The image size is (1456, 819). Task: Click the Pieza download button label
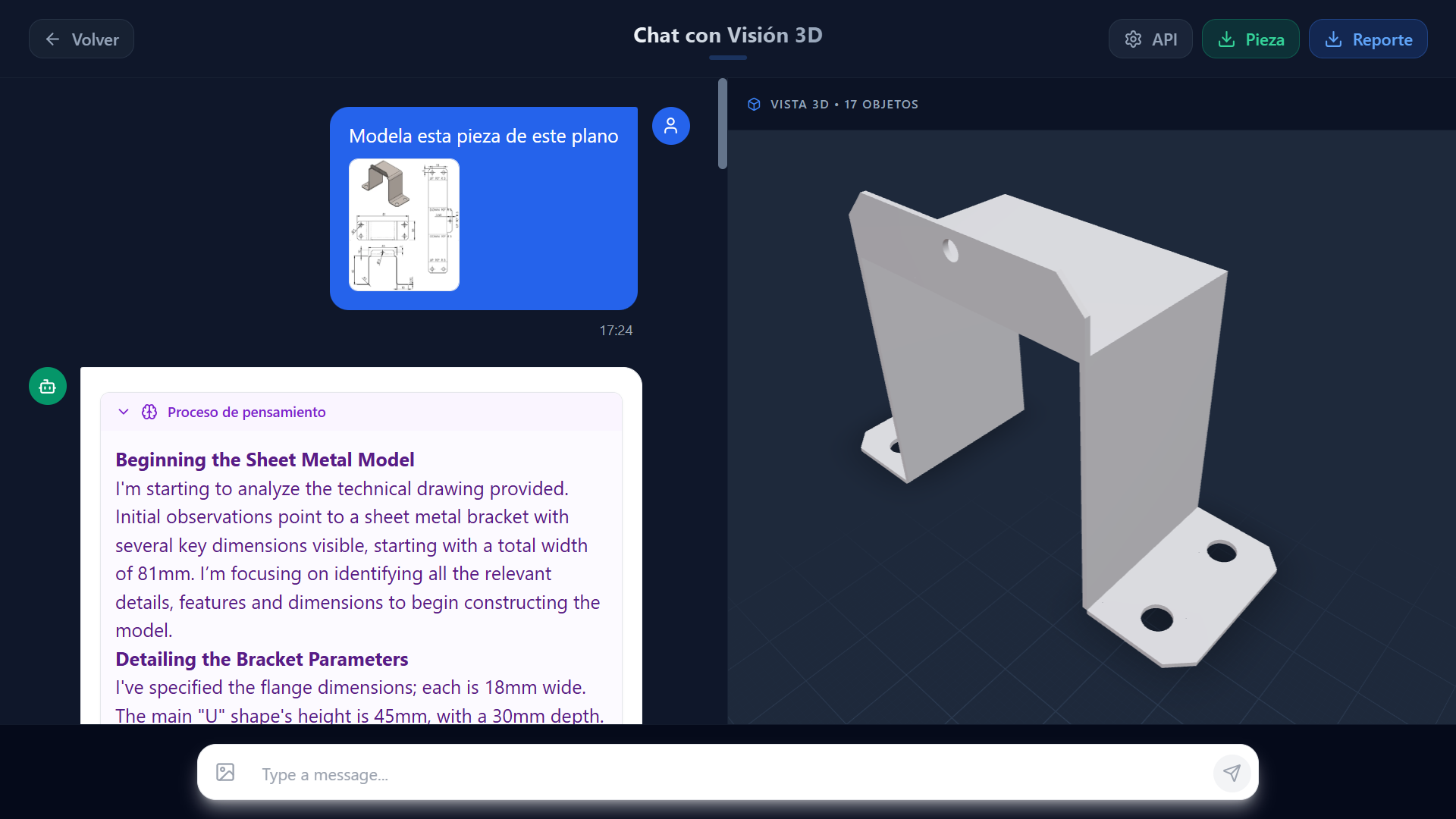(1264, 39)
